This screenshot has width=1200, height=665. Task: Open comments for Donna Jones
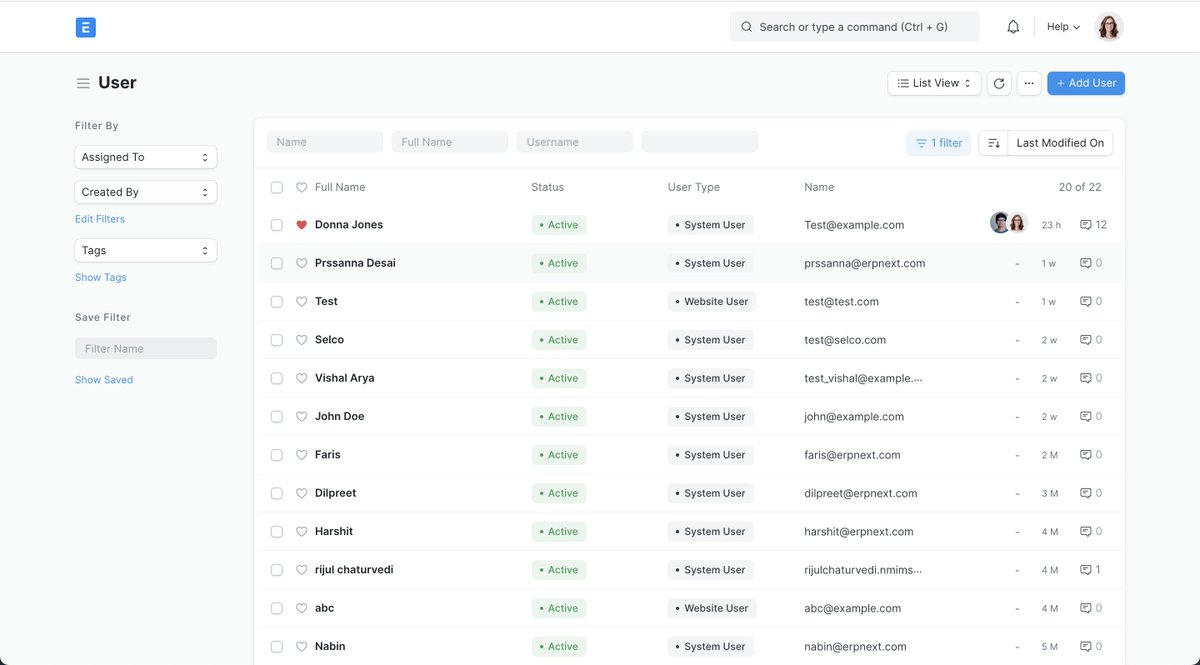click(x=1093, y=225)
